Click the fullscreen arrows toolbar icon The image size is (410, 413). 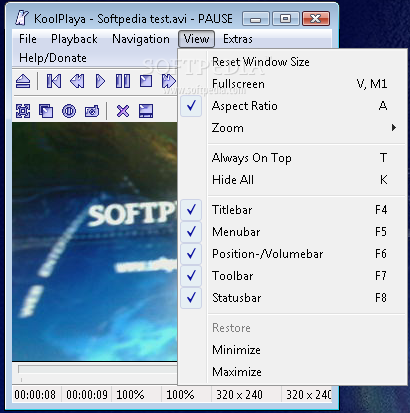pyautogui.click(x=23, y=111)
